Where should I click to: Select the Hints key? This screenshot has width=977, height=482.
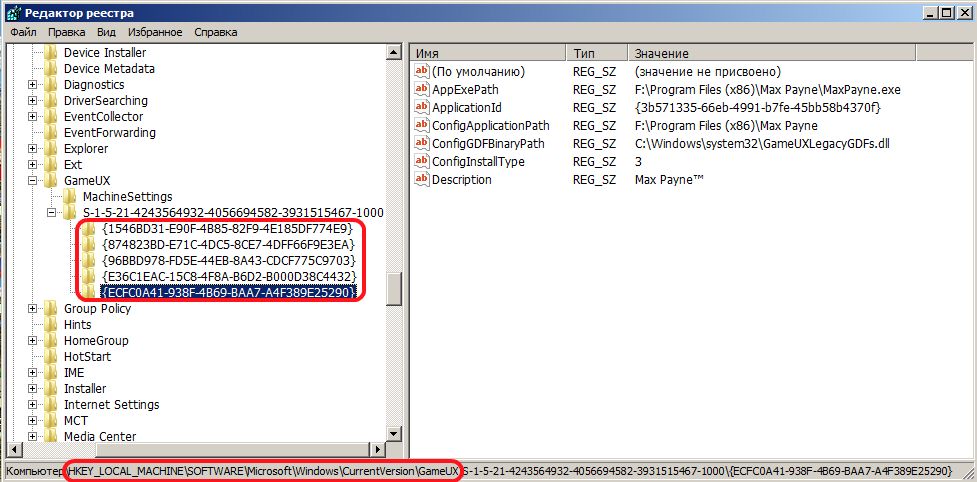[77, 324]
